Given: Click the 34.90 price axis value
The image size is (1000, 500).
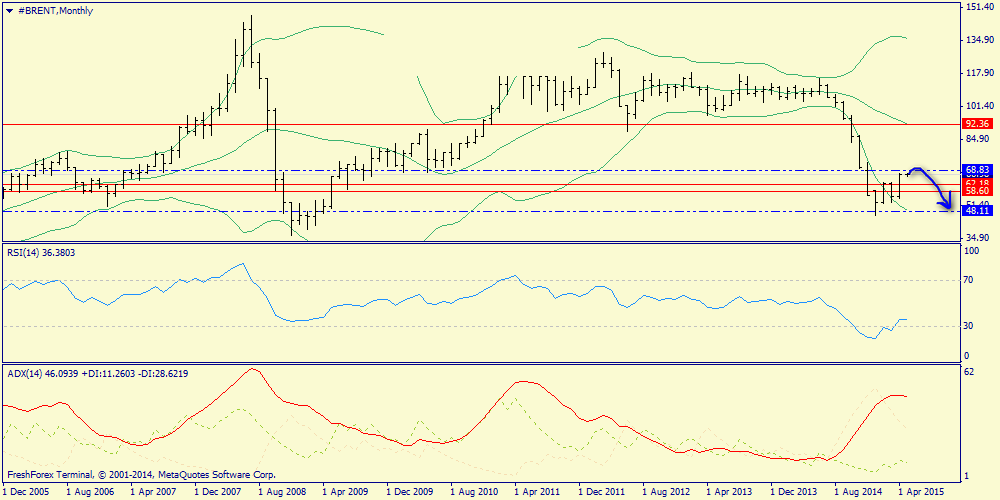Looking at the screenshot, I should point(975,237).
